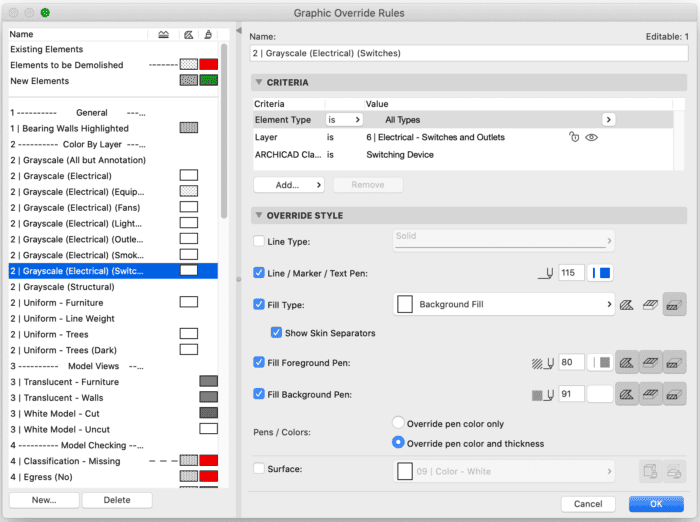Select rule 4 | Classification - Missing

point(113,461)
